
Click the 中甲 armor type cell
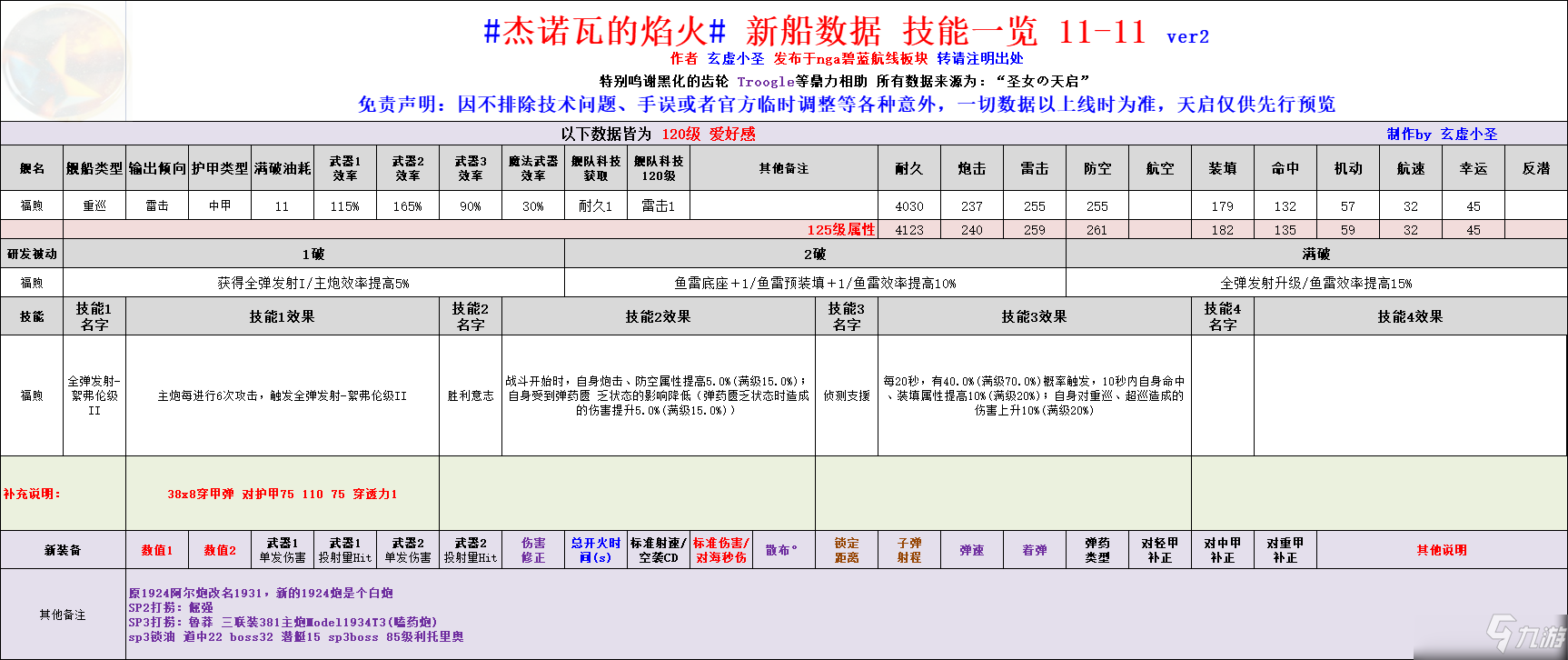[x=220, y=205]
